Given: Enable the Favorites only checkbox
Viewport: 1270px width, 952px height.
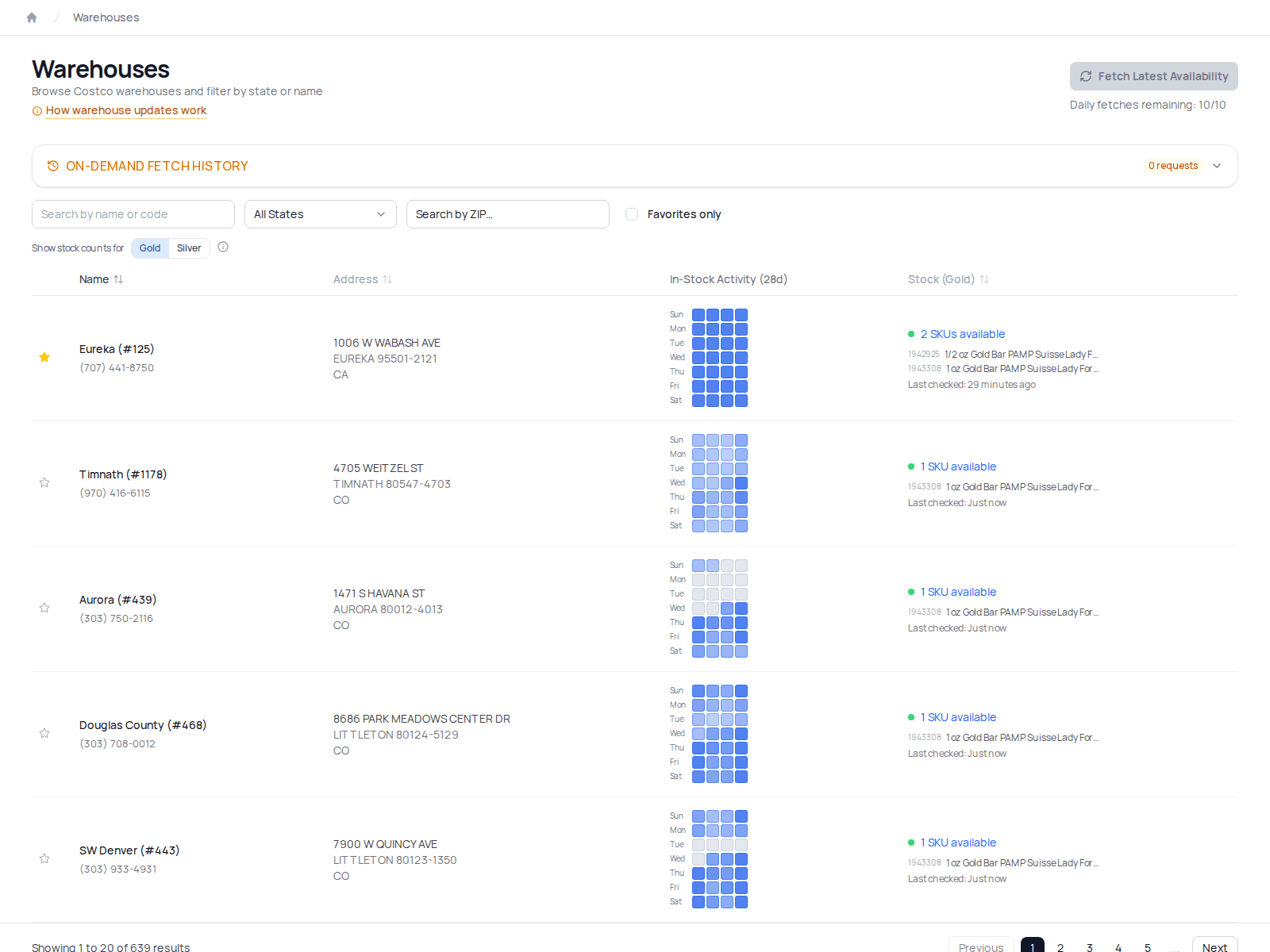Looking at the screenshot, I should click(632, 214).
